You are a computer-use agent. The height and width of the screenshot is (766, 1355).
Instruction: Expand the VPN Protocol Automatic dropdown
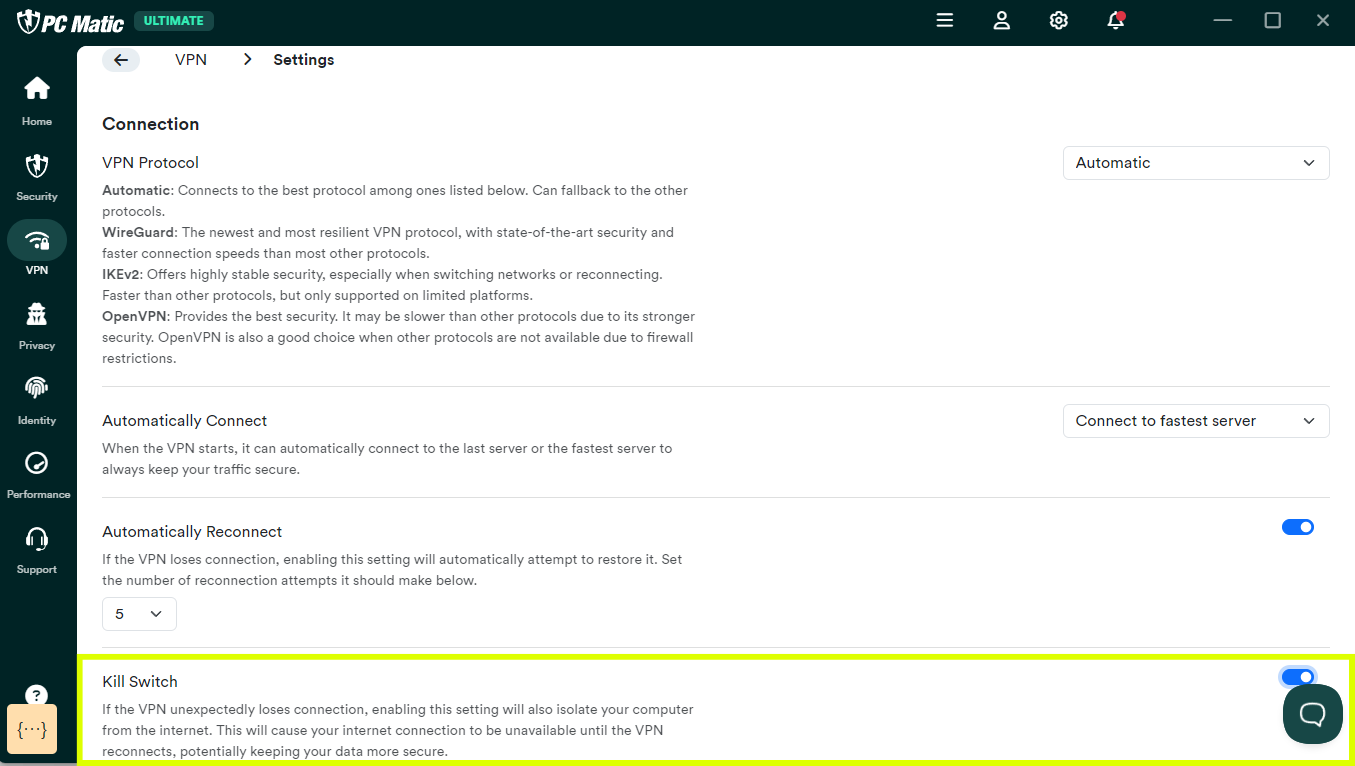coord(1195,163)
